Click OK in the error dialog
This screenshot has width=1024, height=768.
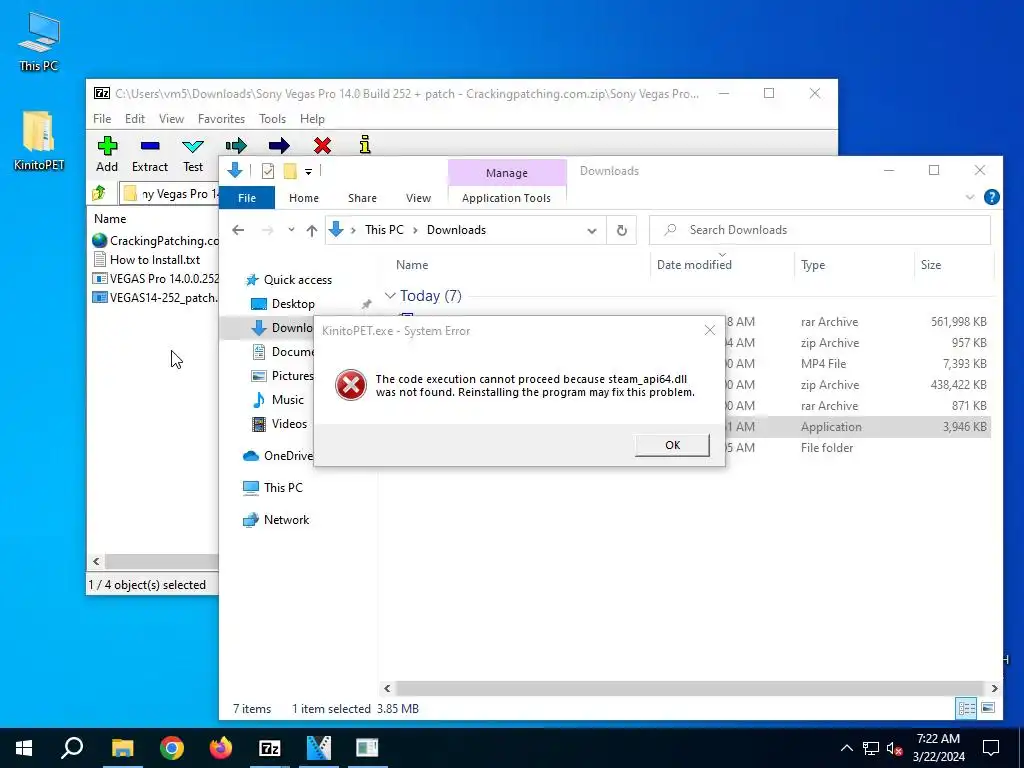tap(672, 445)
